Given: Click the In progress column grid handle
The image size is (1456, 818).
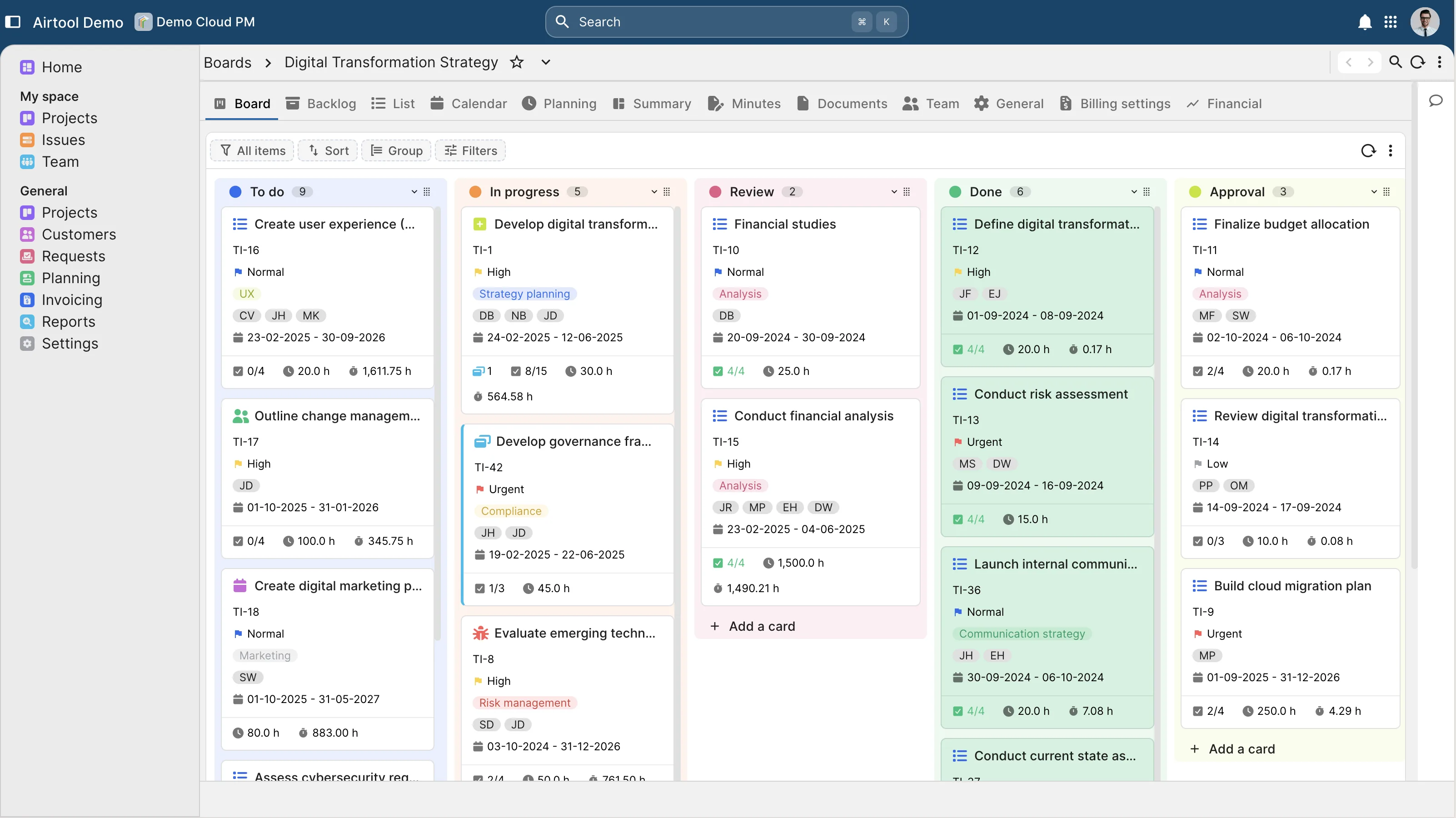Looking at the screenshot, I should (x=667, y=192).
